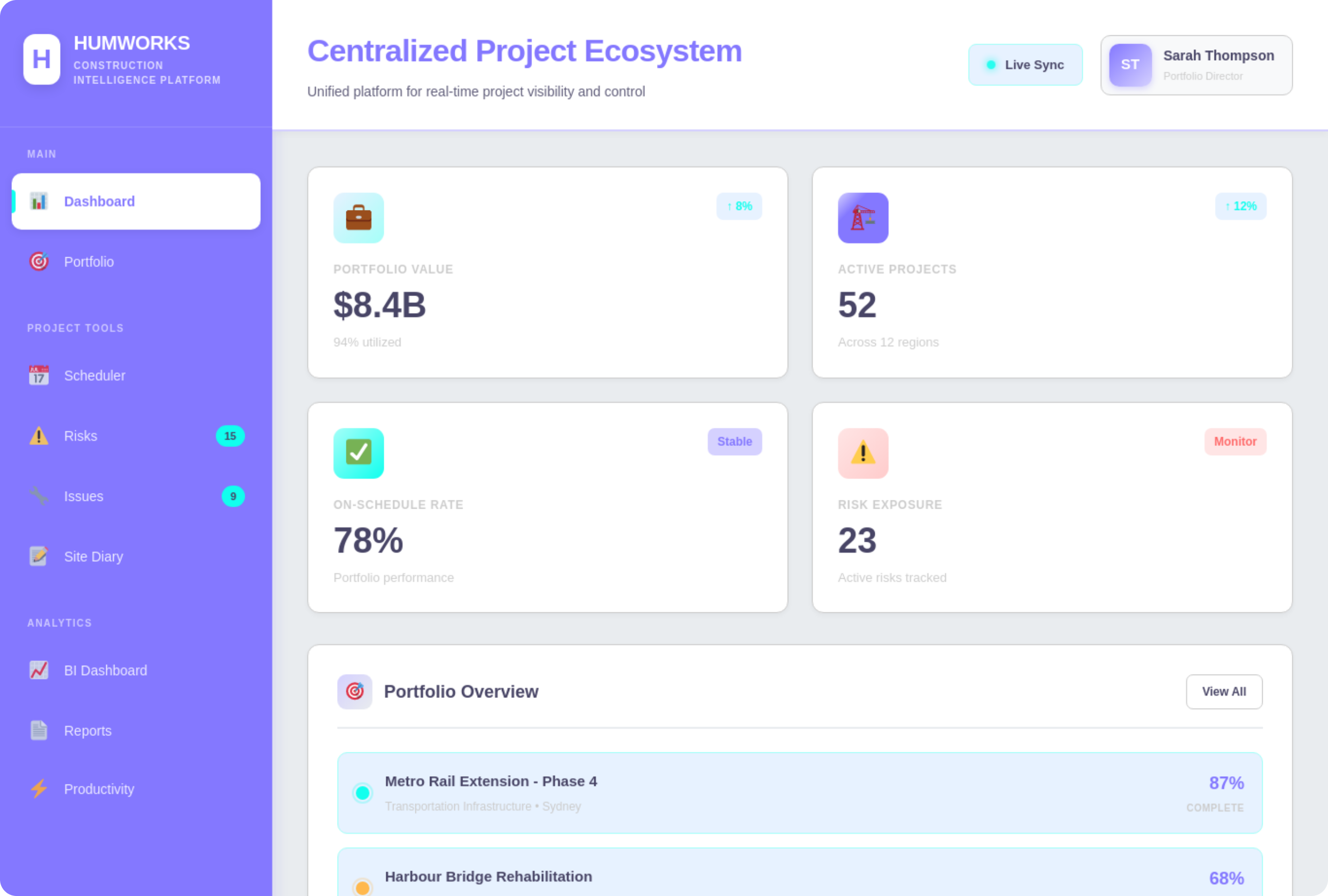Click the View All button
This screenshot has height=896, width=1328.
click(x=1223, y=691)
